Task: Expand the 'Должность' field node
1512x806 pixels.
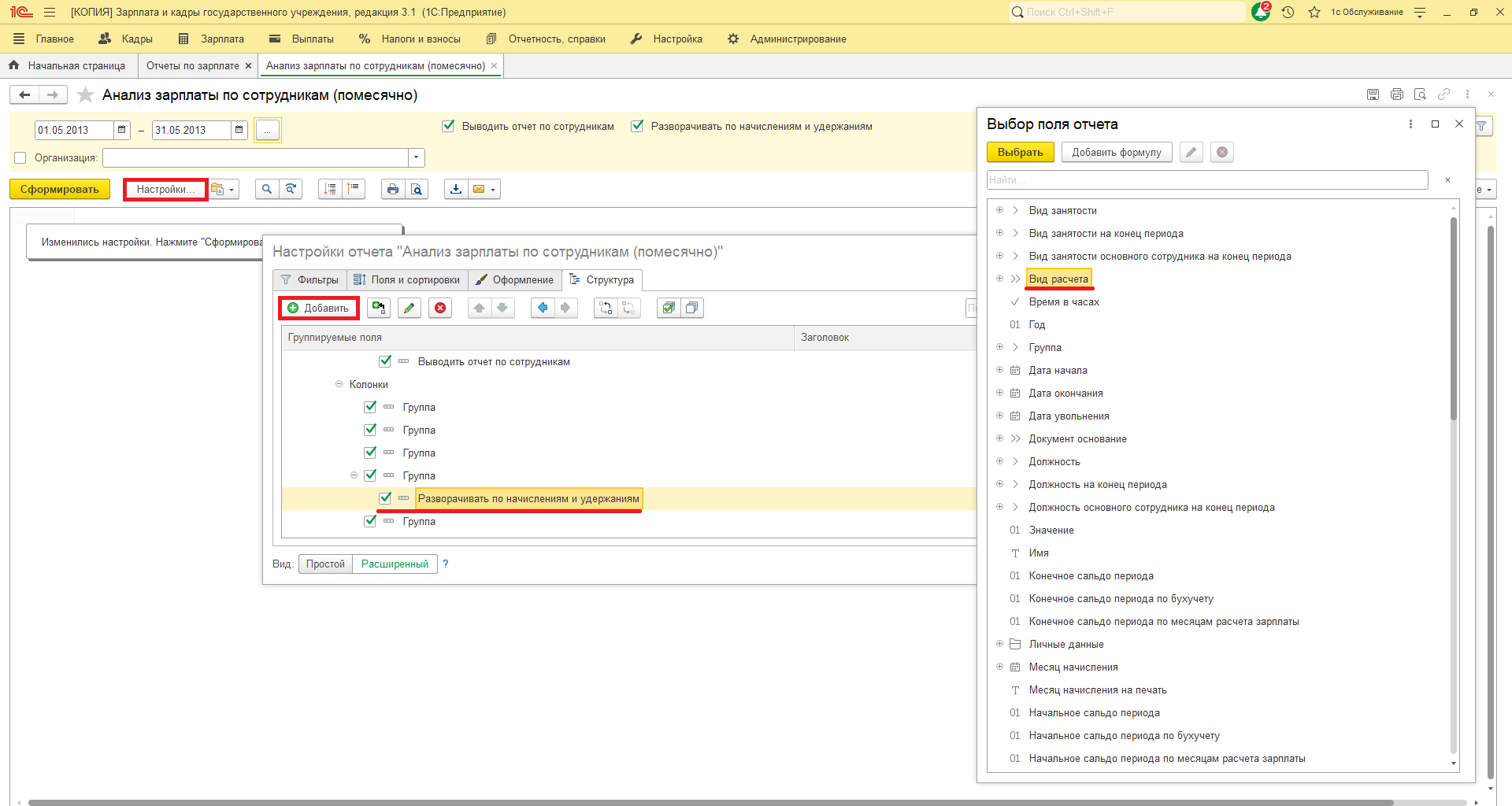Action: pos(999,461)
